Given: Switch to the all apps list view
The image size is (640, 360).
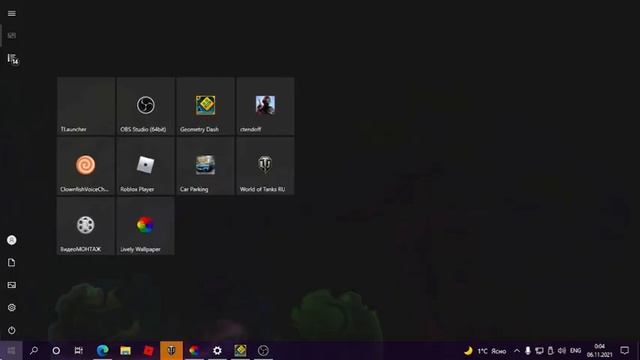Looking at the screenshot, I should point(13,59).
